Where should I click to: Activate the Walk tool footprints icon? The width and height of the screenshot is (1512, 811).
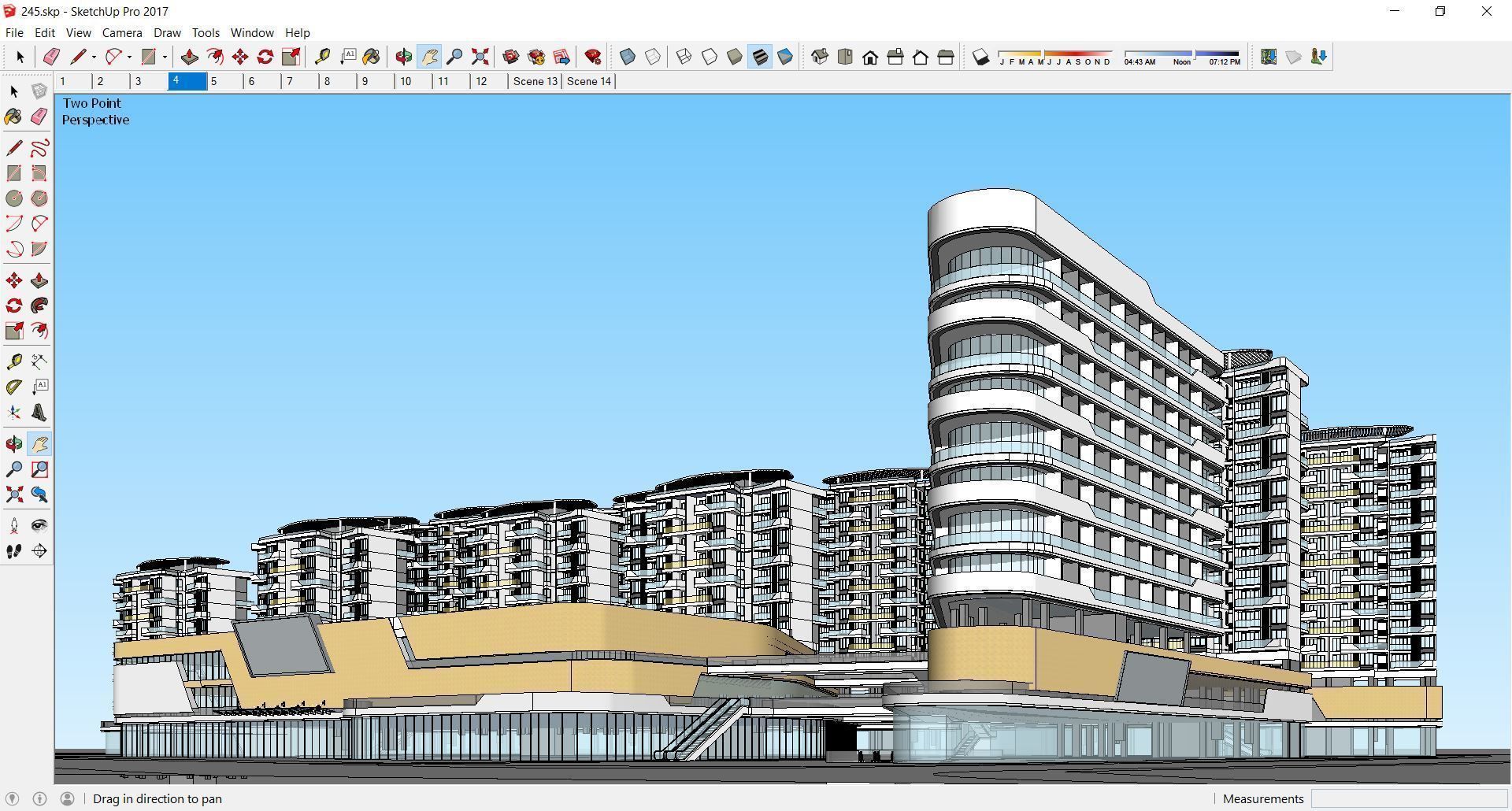coord(14,551)
